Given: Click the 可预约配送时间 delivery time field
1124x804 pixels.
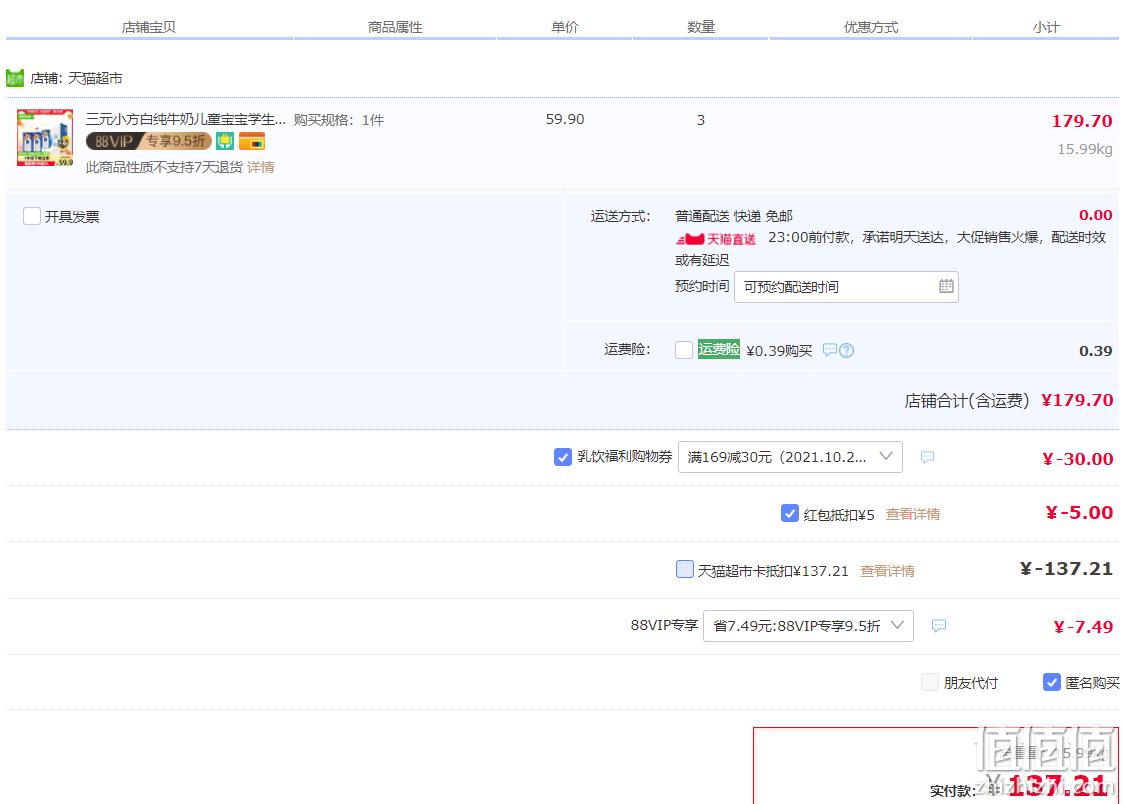Looking at the screenshot, I should tap(846, 287).
